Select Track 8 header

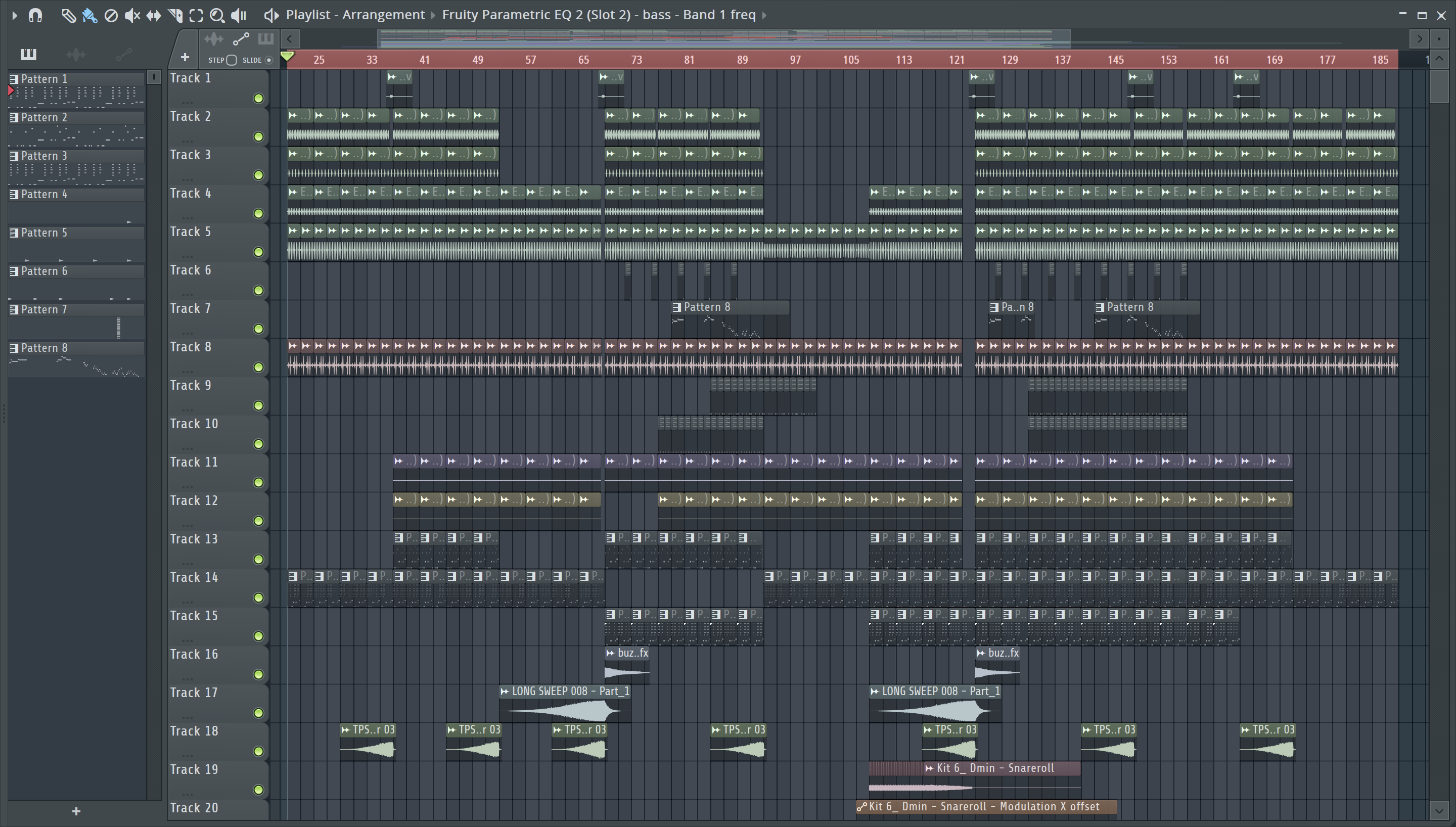click(x=218, y=358)
